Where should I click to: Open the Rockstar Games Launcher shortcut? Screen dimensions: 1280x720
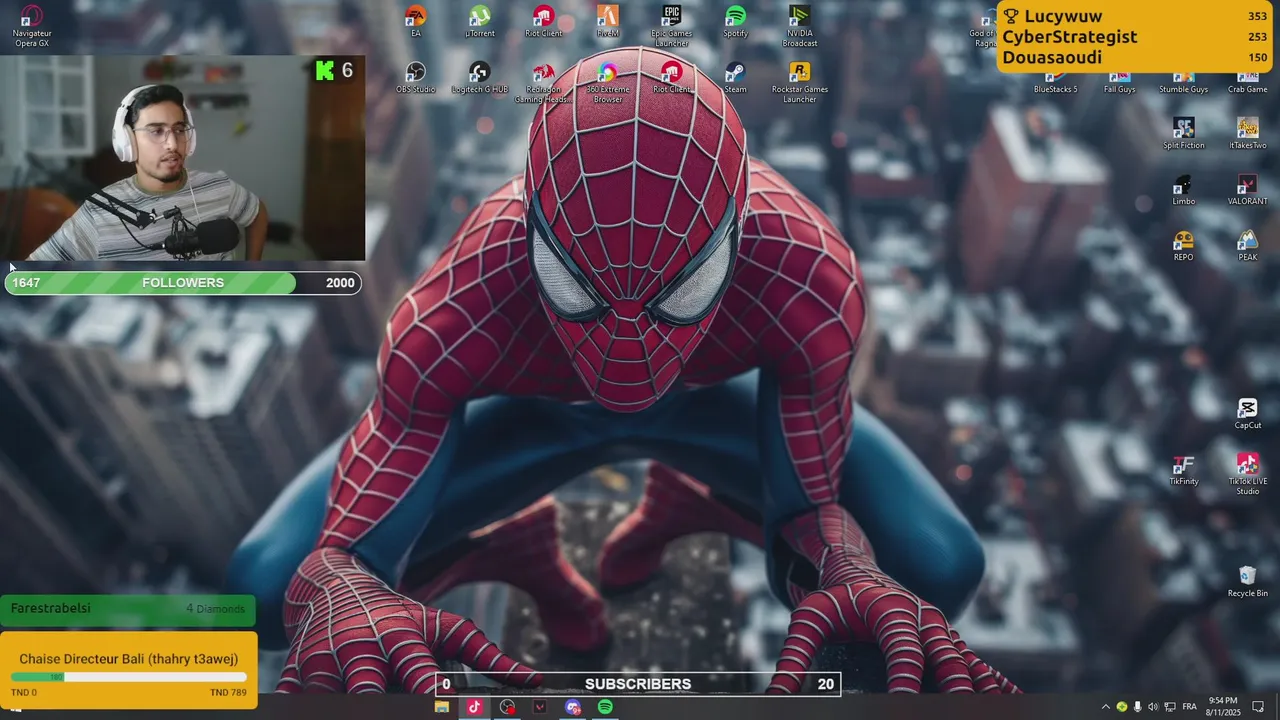click(x=800, y=82)
